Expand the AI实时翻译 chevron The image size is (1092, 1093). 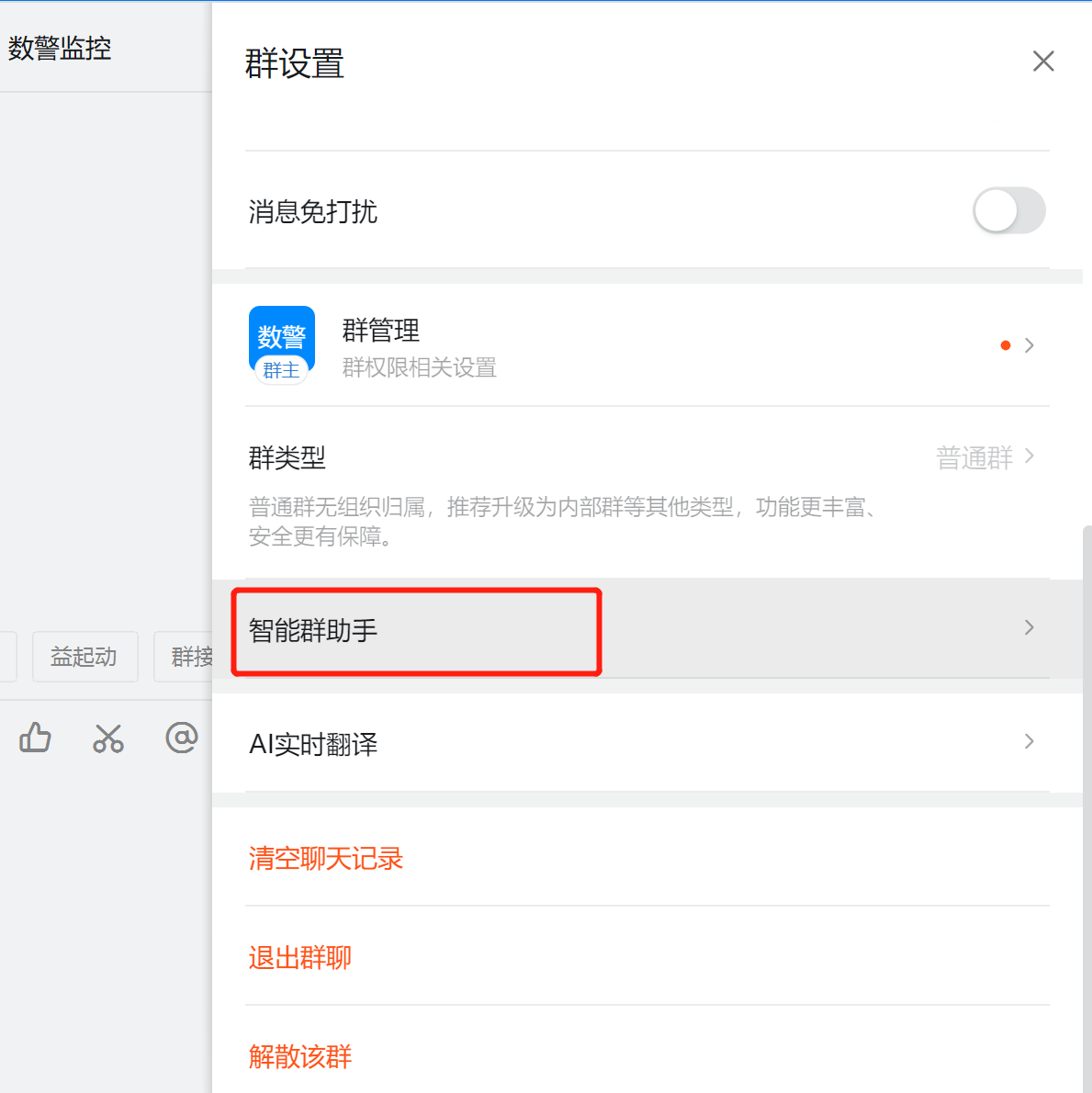[1030, 741]
